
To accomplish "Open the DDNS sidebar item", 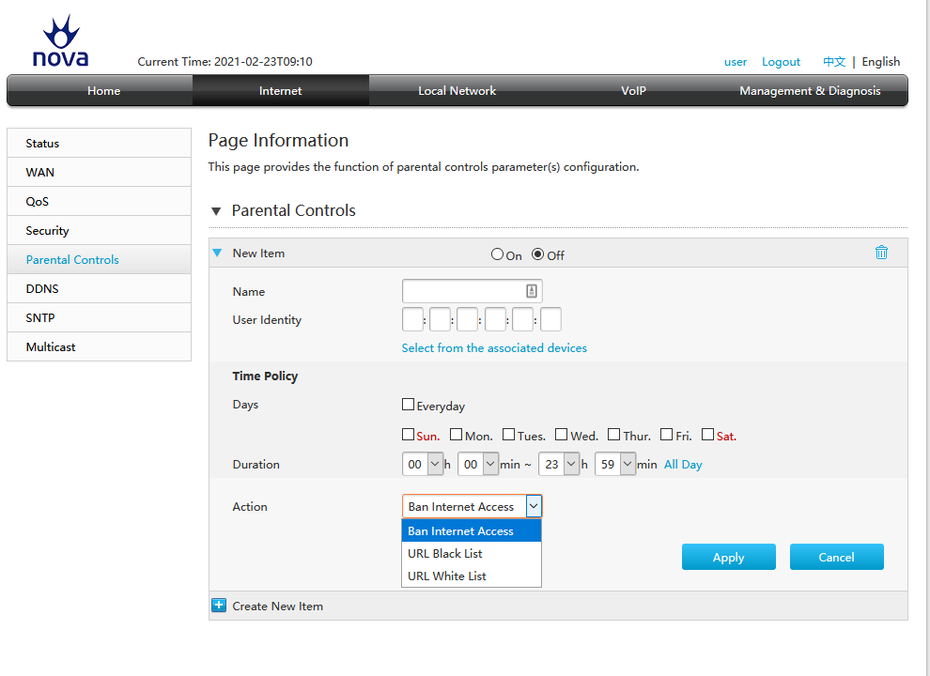I will tap(43, 289).
